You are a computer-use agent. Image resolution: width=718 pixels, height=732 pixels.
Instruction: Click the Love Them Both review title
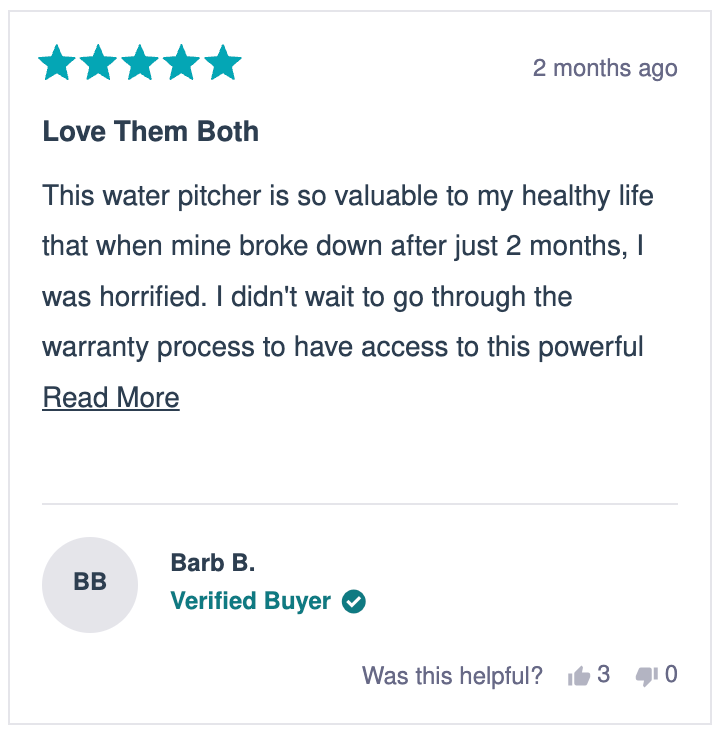pyautogui.click(x=150, y=131)
